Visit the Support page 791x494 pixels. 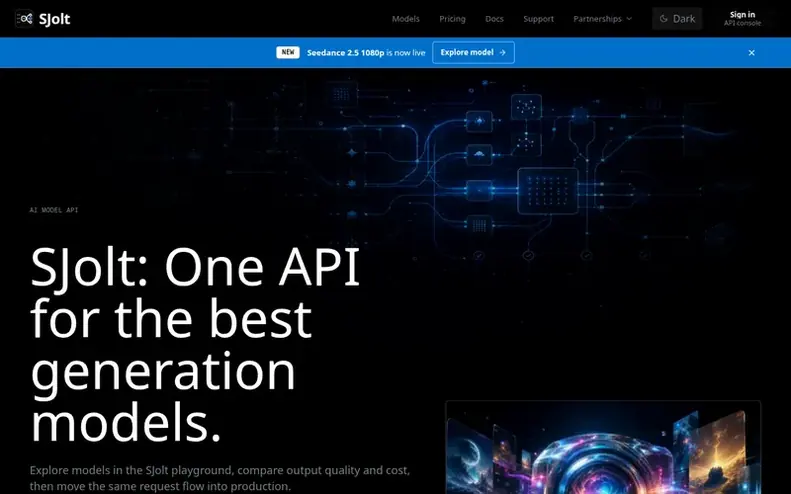click(x=538, y=19)
